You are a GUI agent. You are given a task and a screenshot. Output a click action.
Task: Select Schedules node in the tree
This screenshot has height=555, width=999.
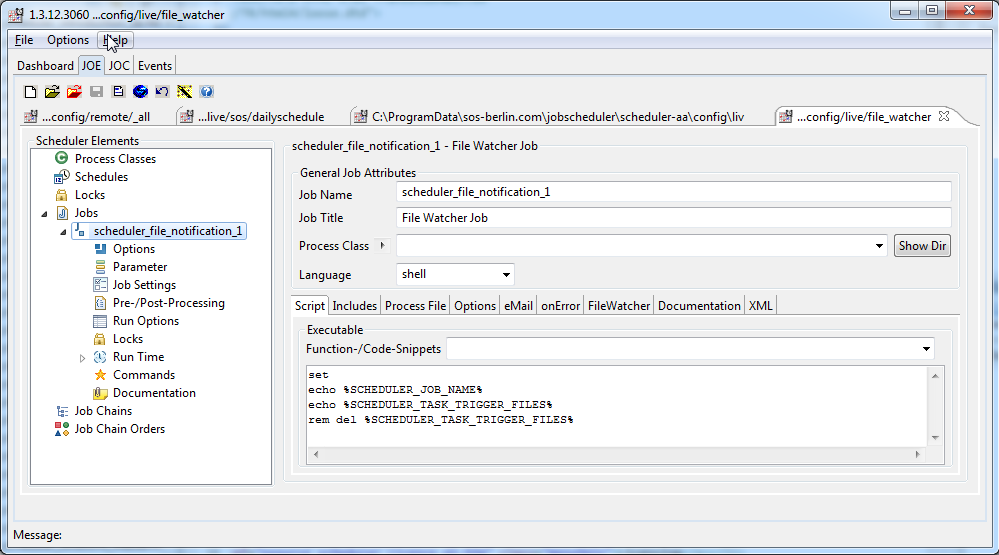101,177
